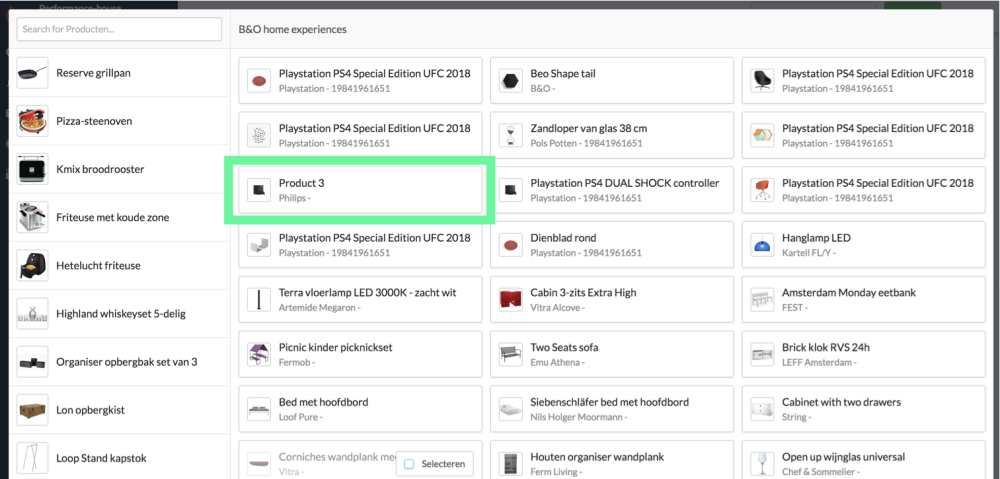Viewport: 1000px width, 479px height.
Task: Choose the Cabin 3-zits Extra High red sofa icon
Action: click(x=510, y=300)
